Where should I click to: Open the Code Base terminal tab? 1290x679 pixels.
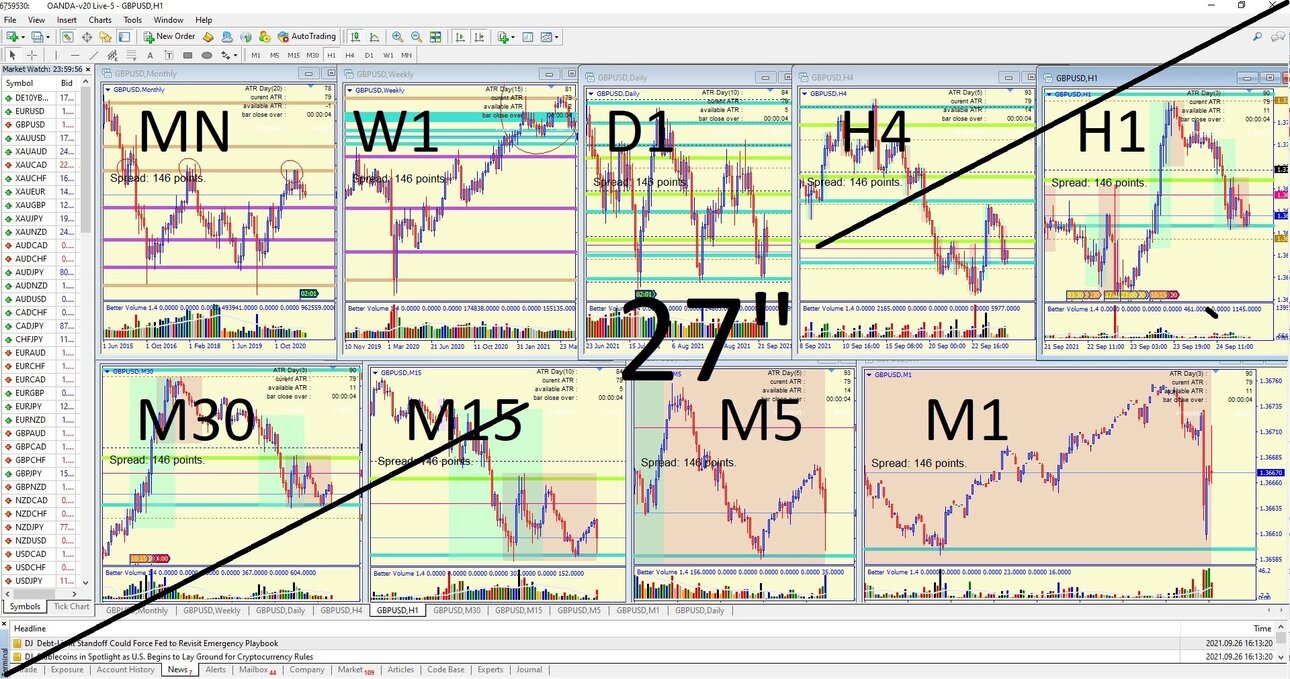pos(445,670)
